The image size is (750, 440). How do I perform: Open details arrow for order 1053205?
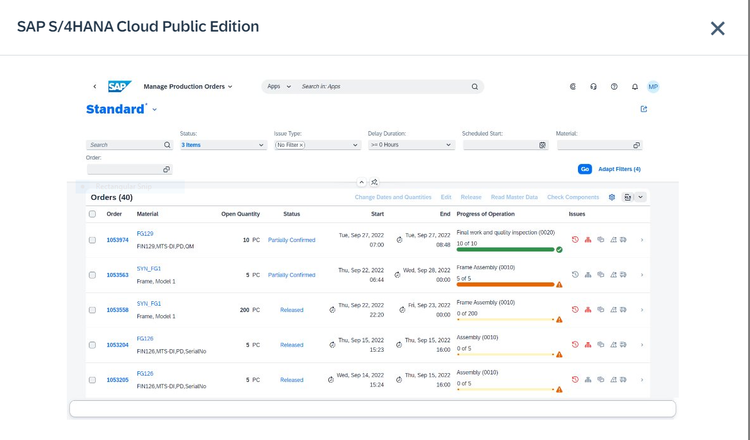point(642,380)
